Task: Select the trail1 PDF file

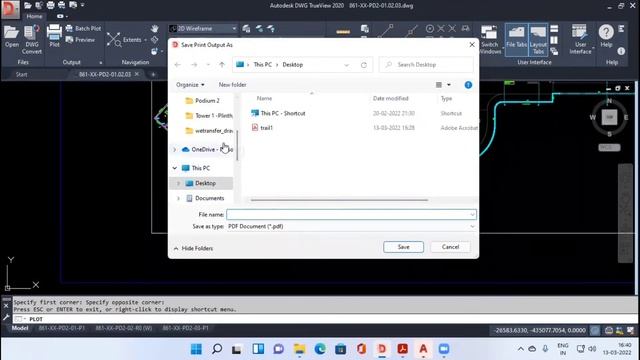Action: coord(262,128)
